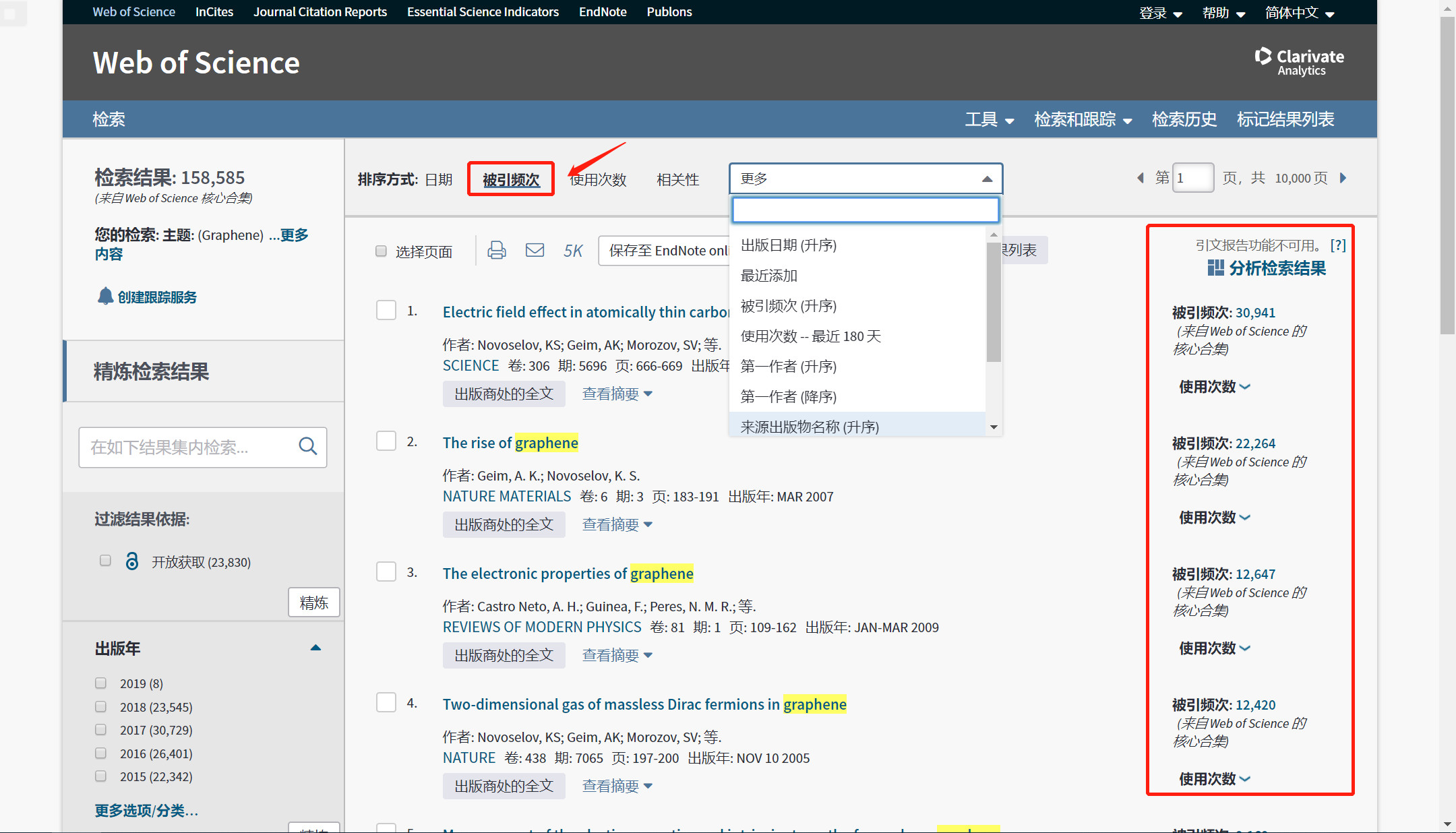Click the sort dropdown list scrollbar thumb

click(x=993, y=303)
